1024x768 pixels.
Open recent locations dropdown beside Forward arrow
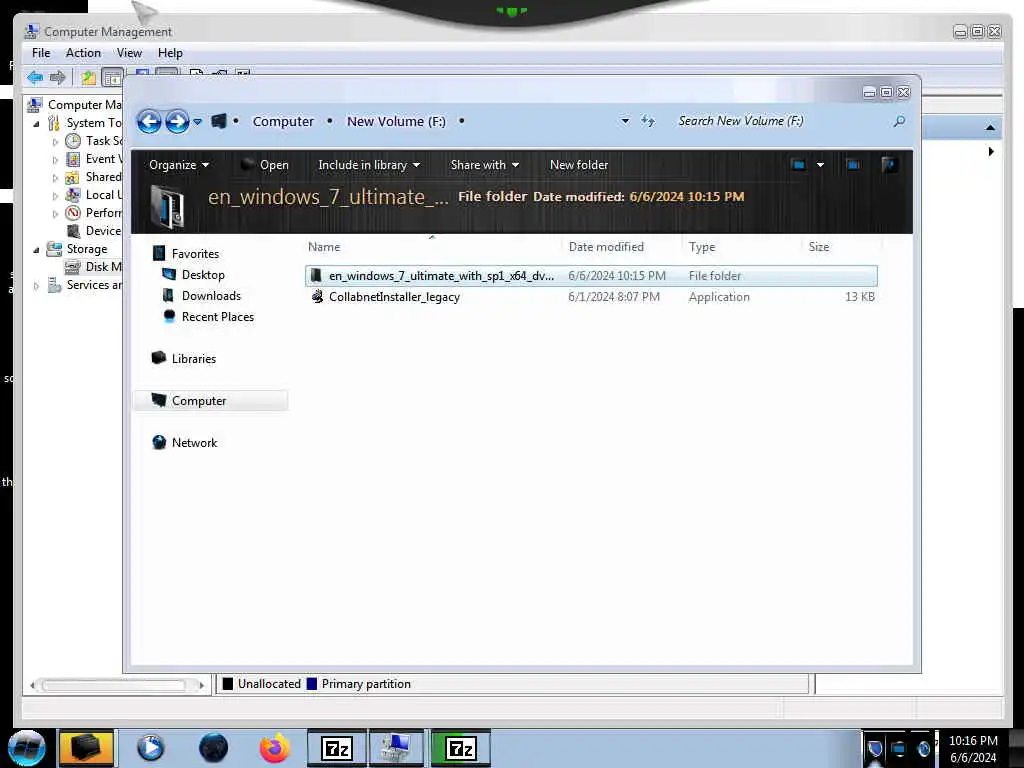pyautogui.click(x=198, y=121)
